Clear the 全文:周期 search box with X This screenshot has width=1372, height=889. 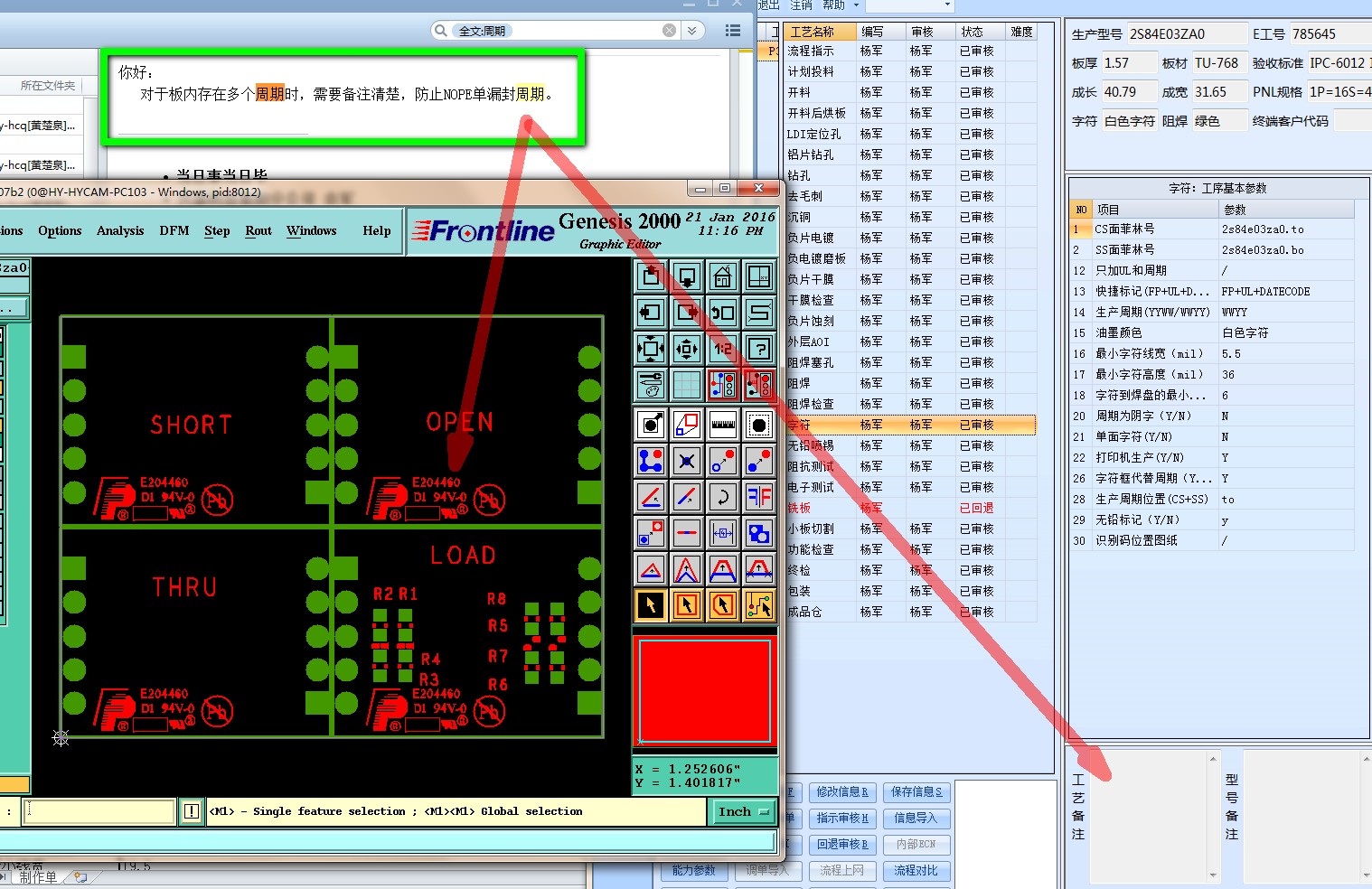(x=669, y=31)
